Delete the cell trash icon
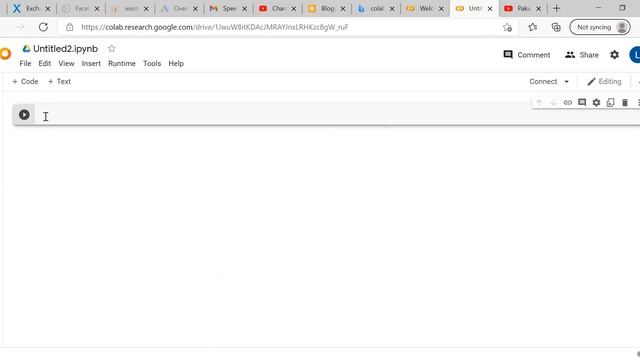 [x=625, y=102]
